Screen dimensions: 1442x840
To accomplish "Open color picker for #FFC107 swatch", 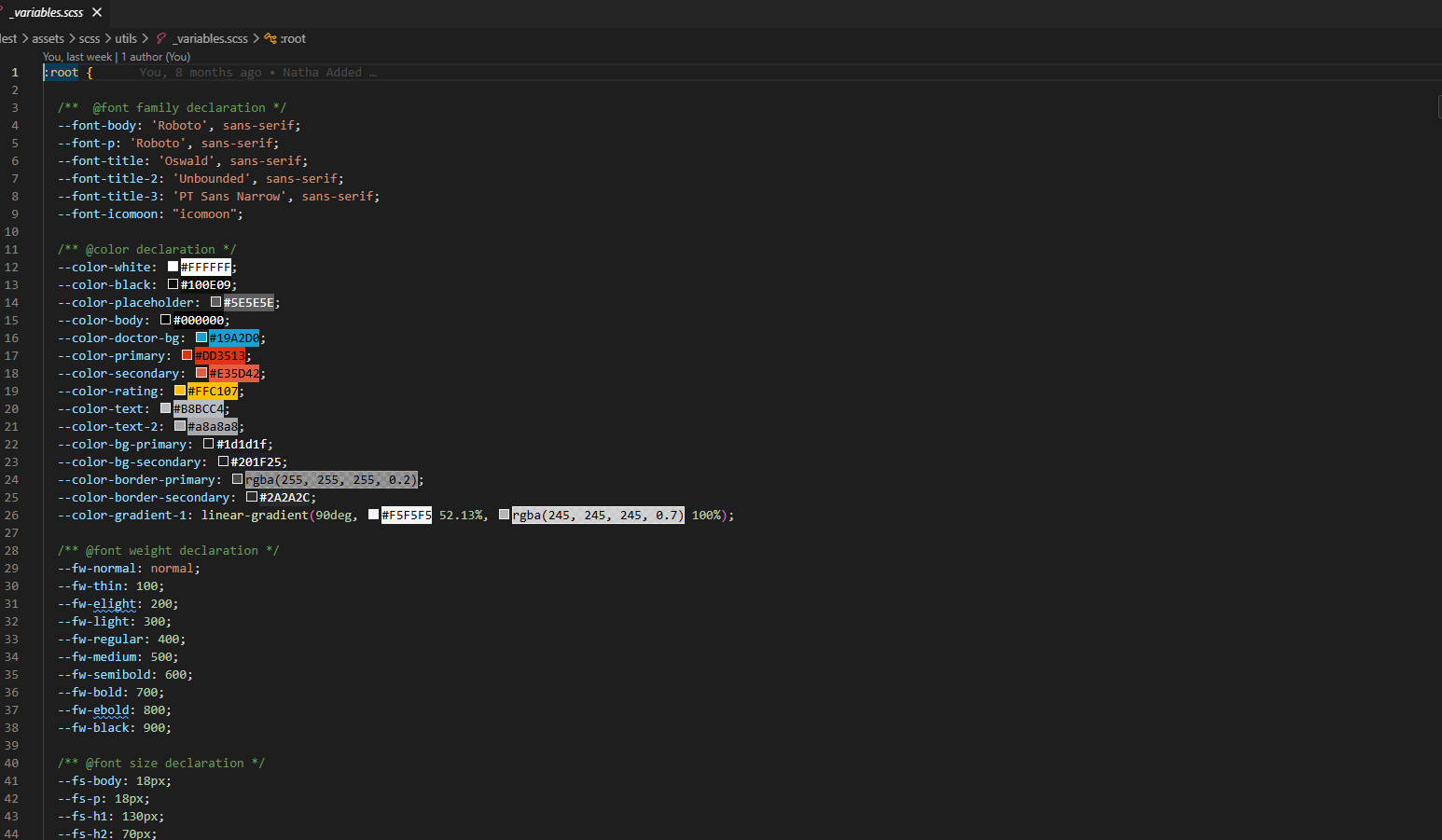I will (180, 391).
